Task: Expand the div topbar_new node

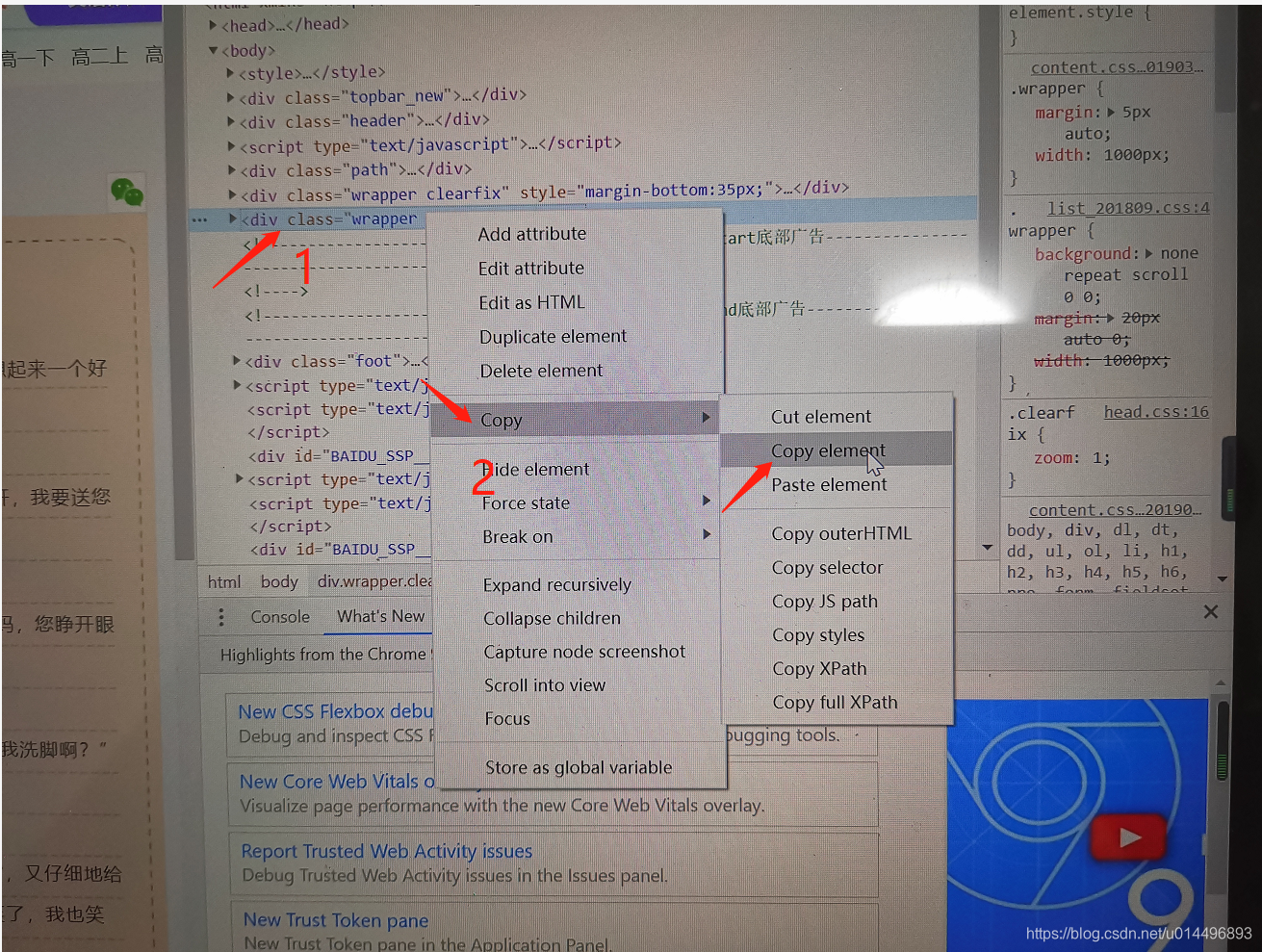Action: pyautogui.click(x=230, y=96)
